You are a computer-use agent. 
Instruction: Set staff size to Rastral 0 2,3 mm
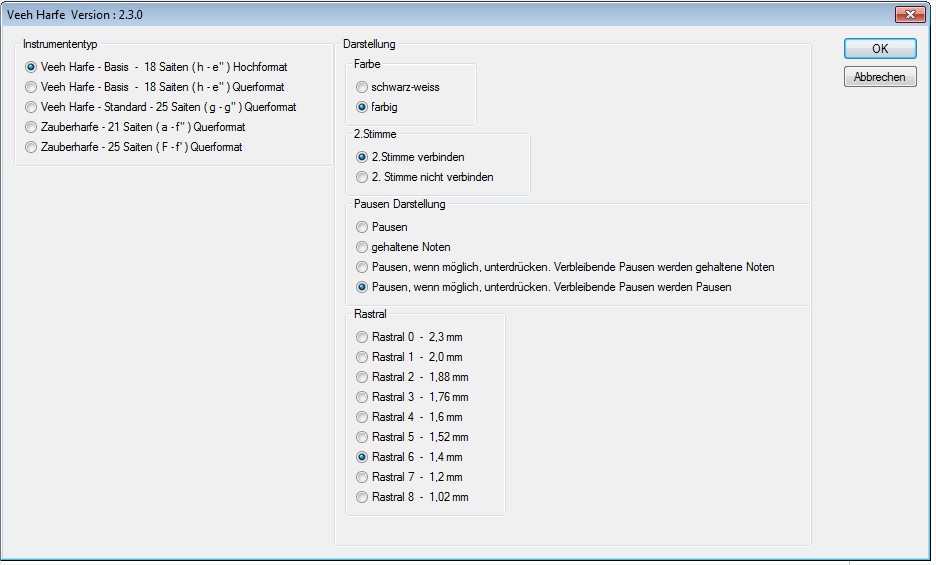coord(363,337)
